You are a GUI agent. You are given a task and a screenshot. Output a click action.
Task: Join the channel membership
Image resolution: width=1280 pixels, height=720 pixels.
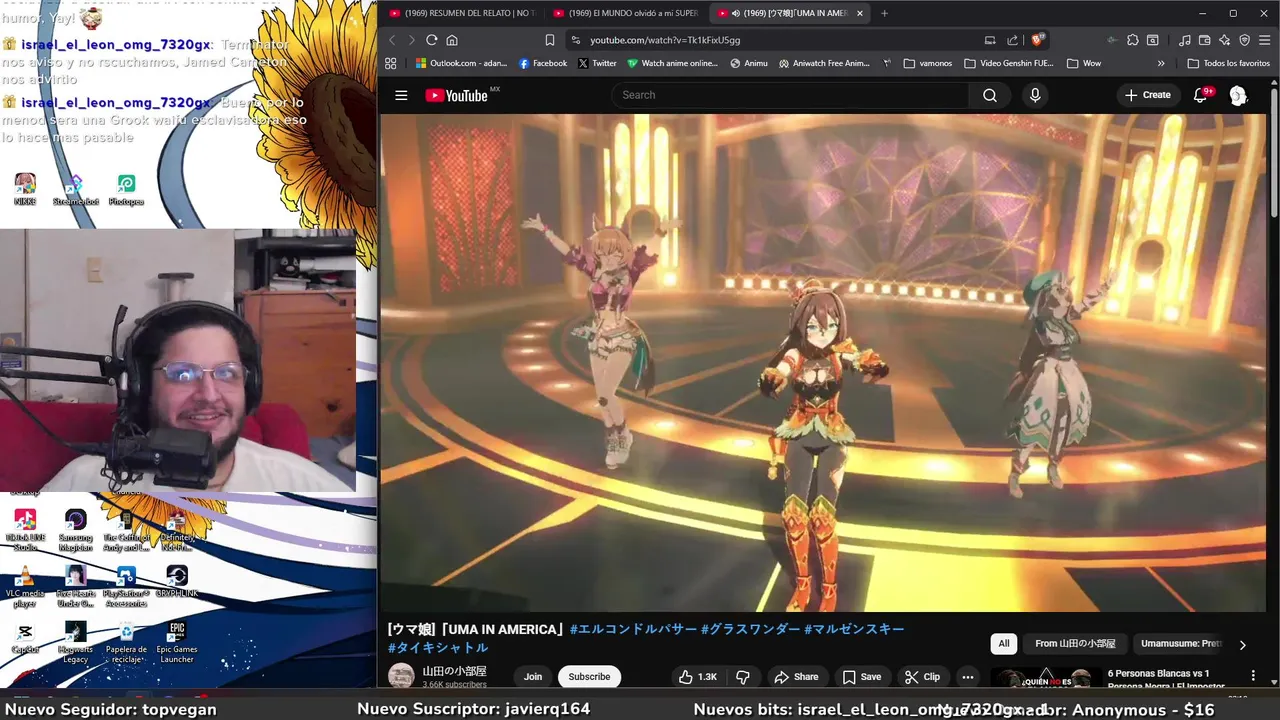tap(533, 677)
